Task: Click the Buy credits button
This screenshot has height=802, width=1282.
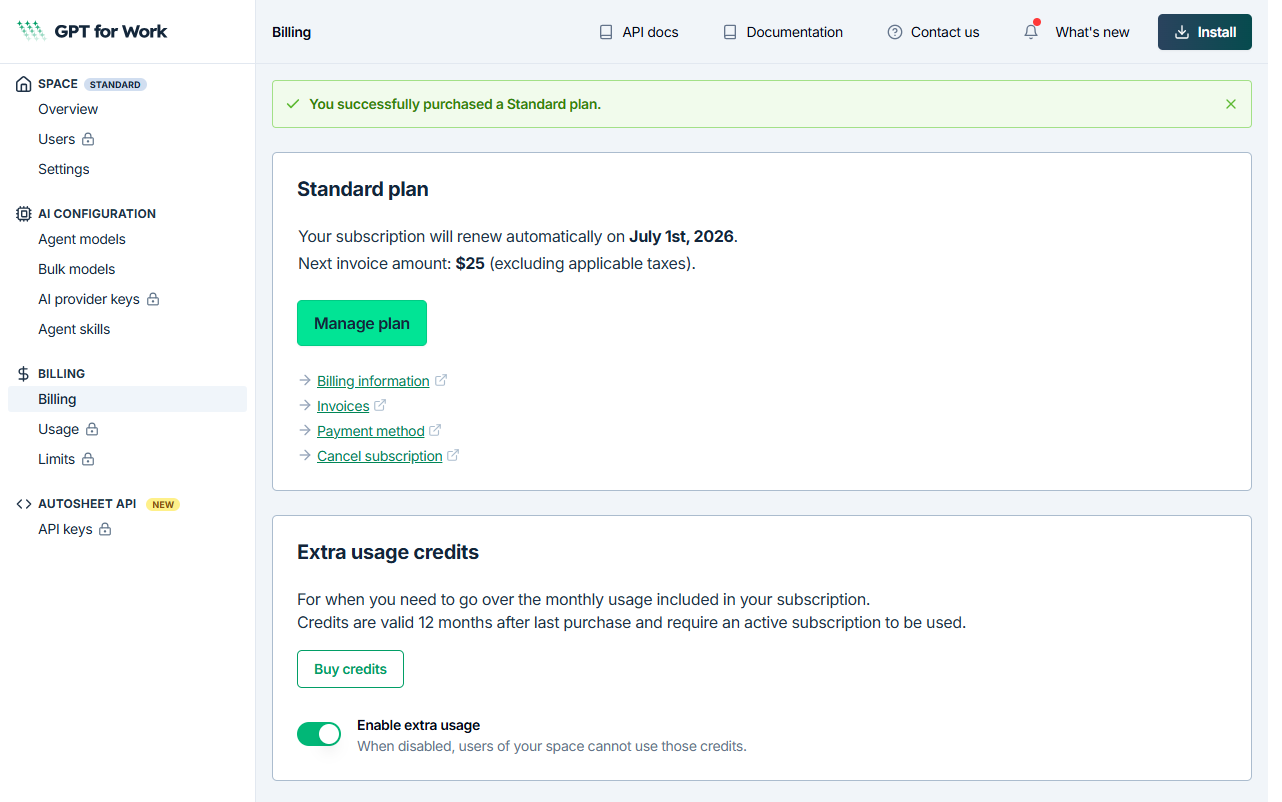Action: click(350, 669)
